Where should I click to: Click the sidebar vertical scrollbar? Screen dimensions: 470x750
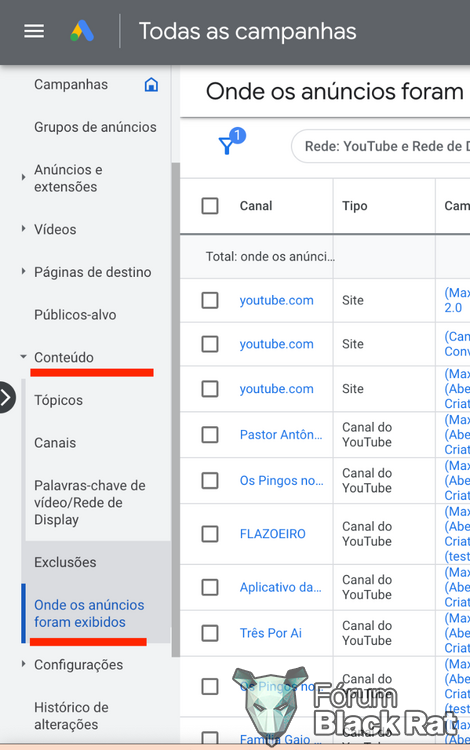tap(175, 409)
